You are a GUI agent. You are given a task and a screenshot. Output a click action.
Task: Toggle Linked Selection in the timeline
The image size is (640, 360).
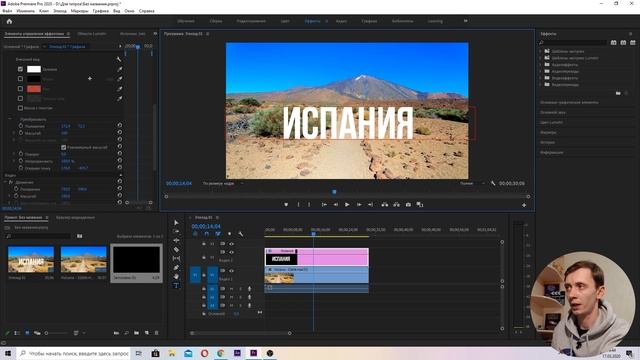218,234
